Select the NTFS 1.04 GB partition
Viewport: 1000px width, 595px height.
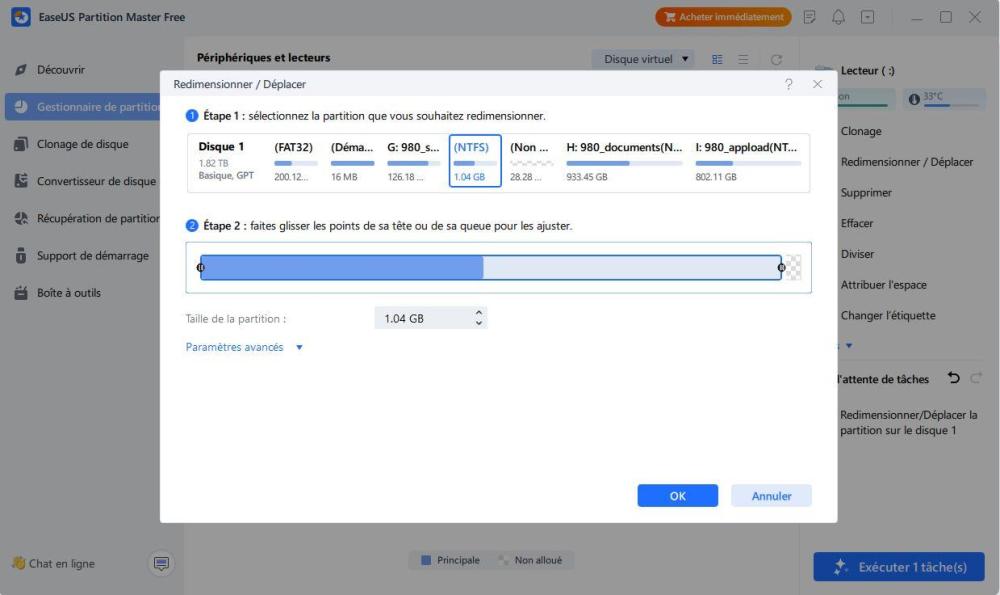tap(475, 161)
